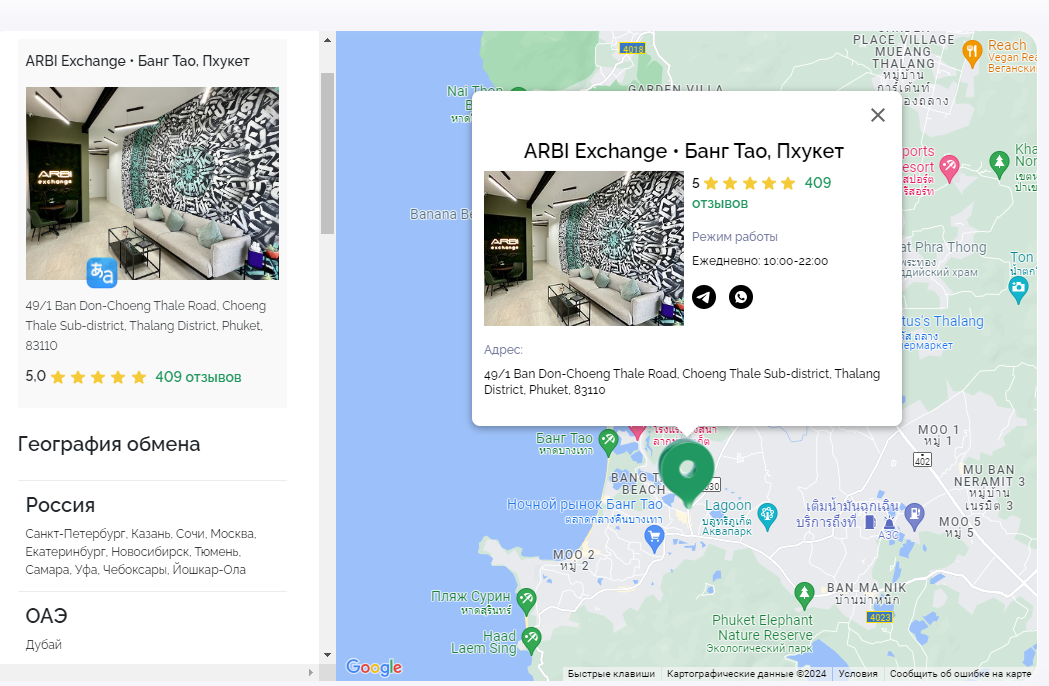This screenshot has height=686, width=1049.
Task: Click the gas station marker icon
Action: coord(915,515)
